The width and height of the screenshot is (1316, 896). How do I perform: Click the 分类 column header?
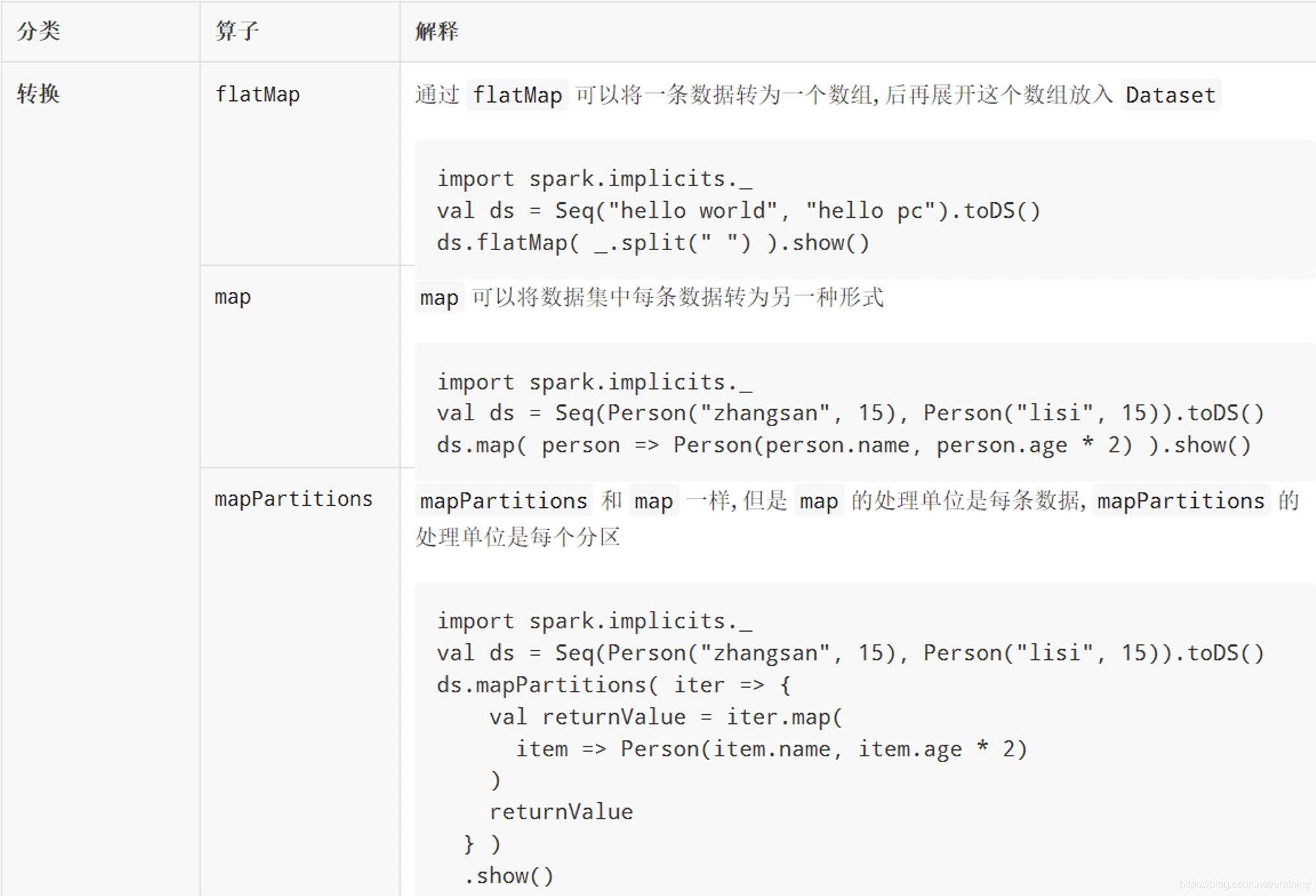click(38, 31)
